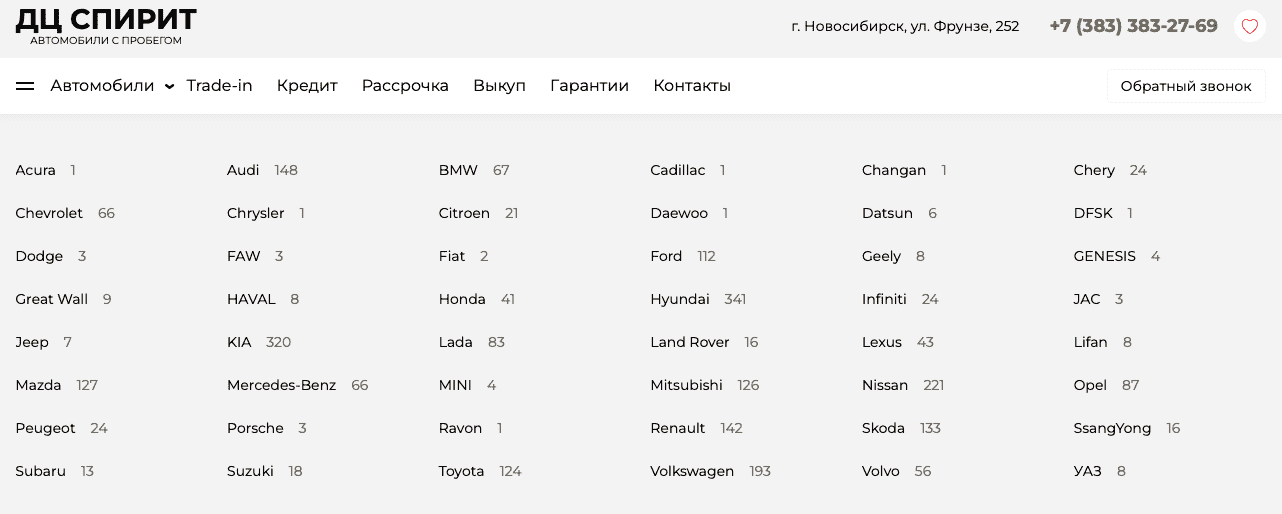Expand the Автомобили dropdown
1282x514 pixels.
[111, 86]
